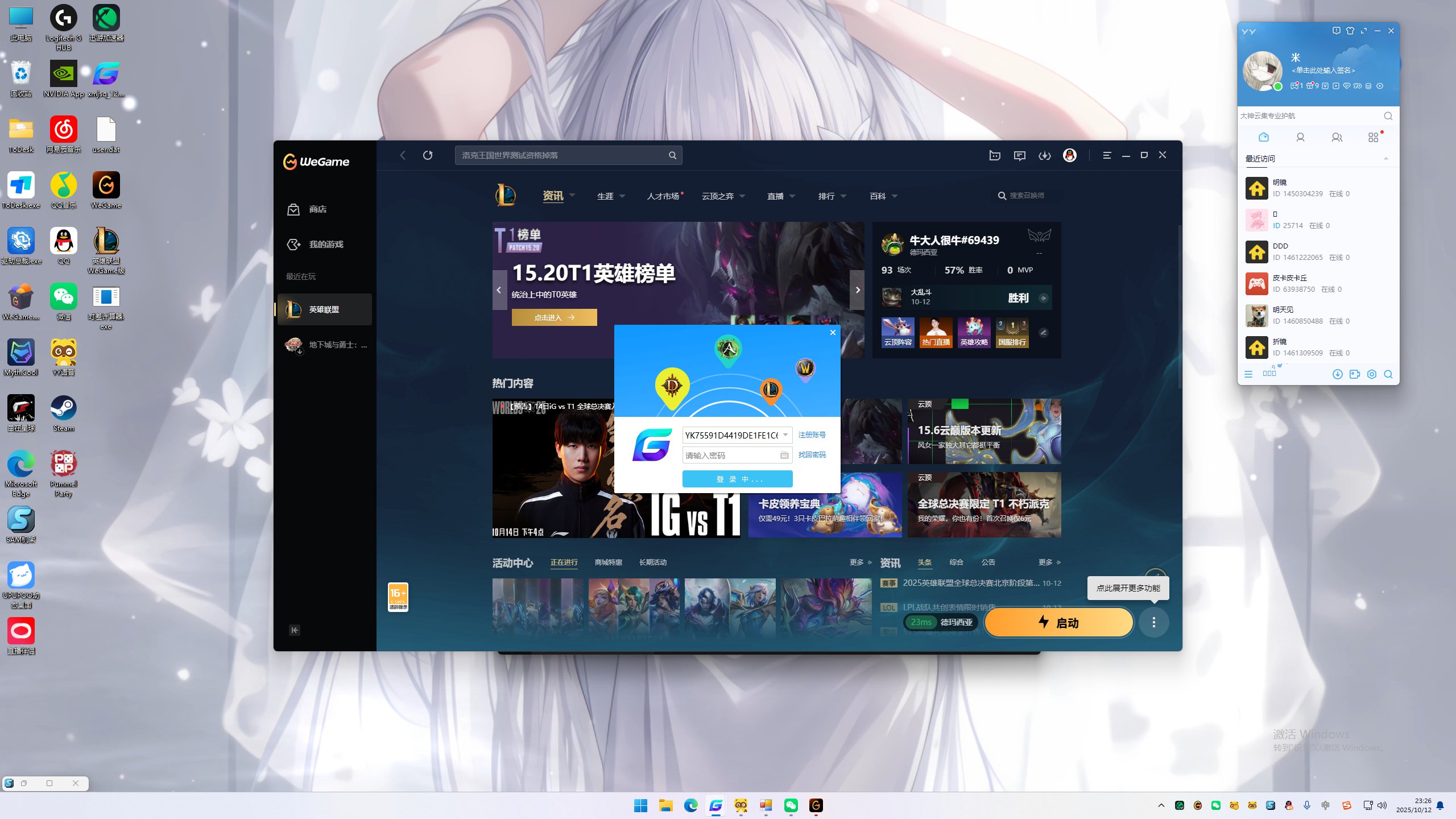Select the 公告 news tab

point(988,562)
